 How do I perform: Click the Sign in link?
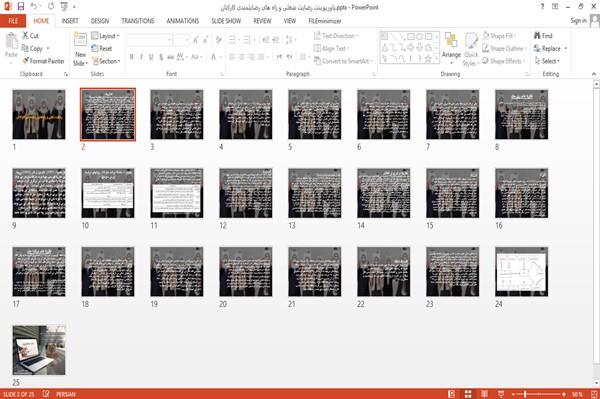tap(578, 21)
